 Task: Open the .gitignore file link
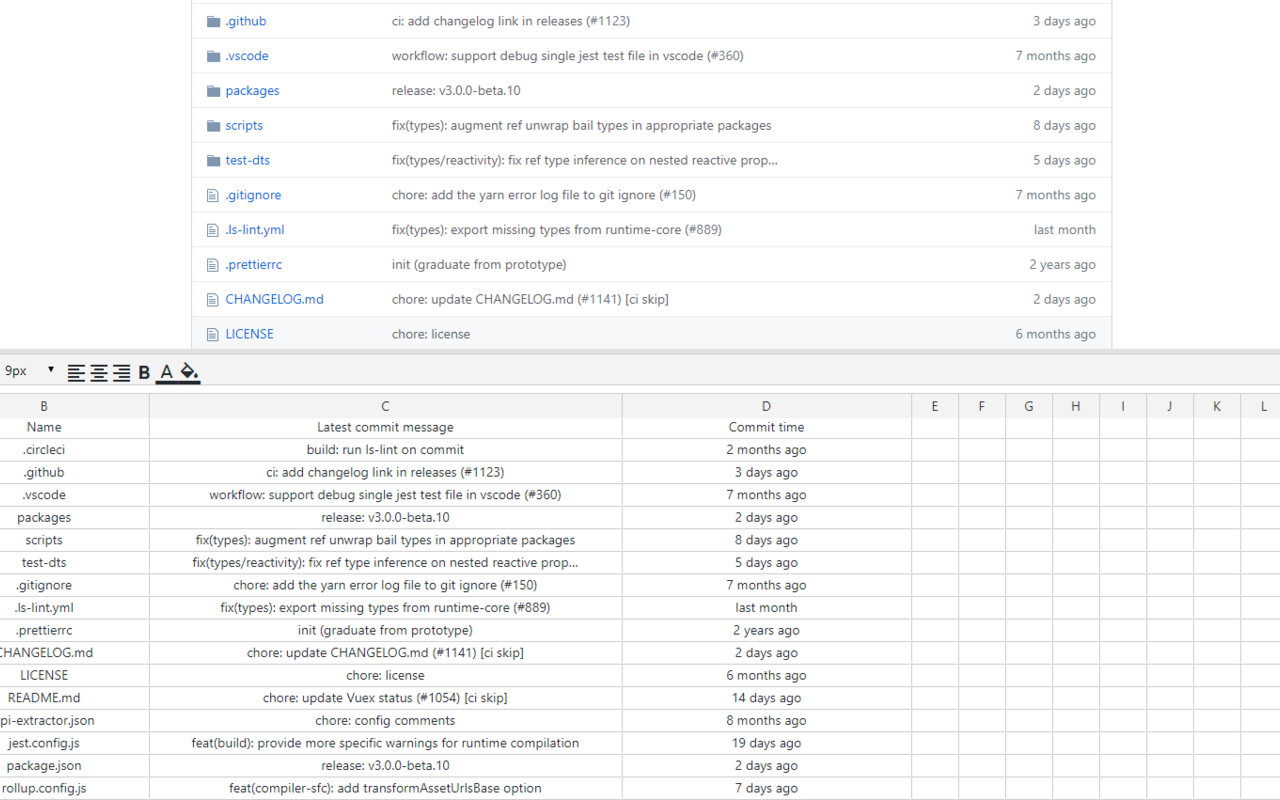pyautogui.click(x=253, y=195)
